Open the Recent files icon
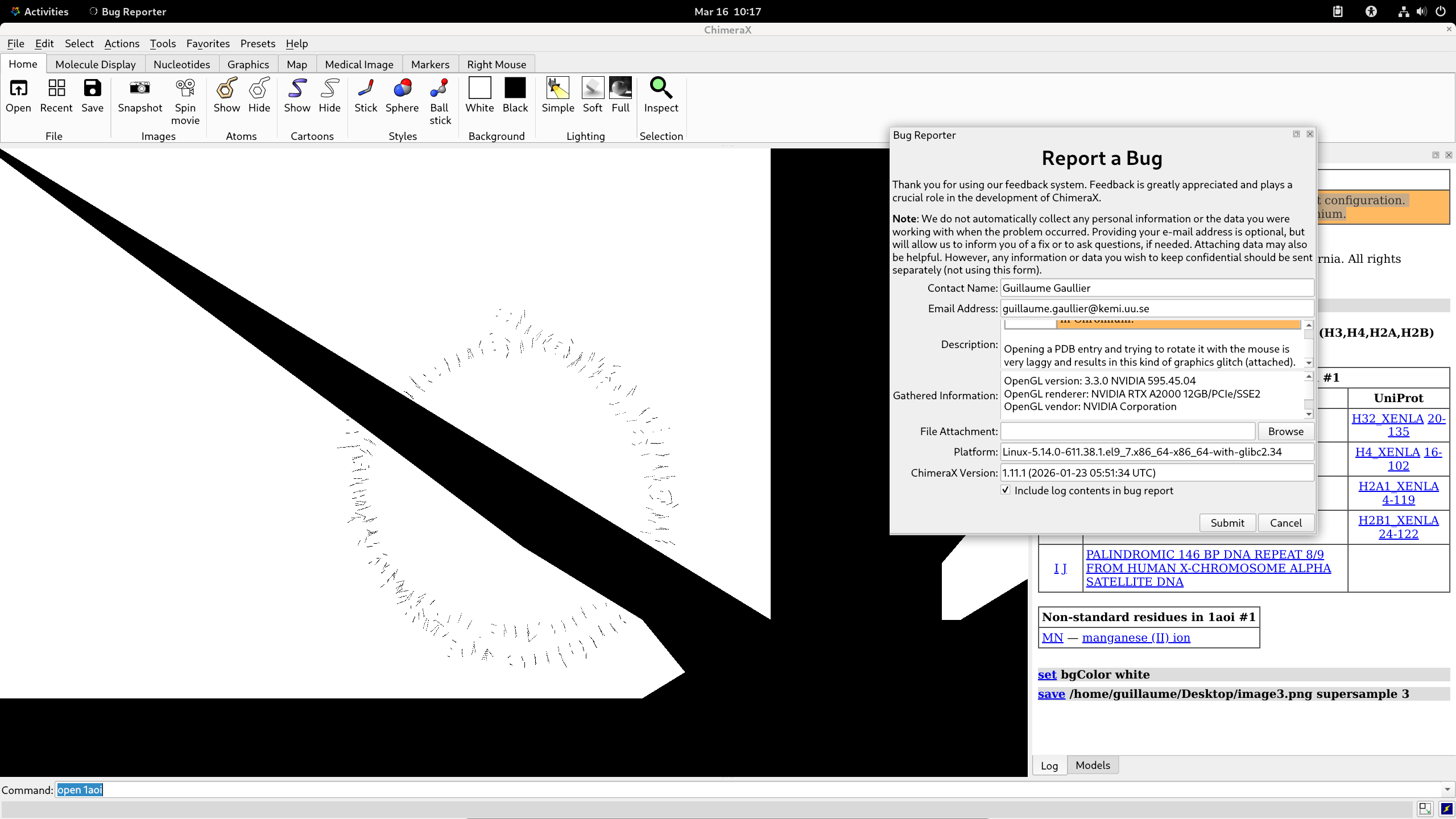This screenshot has width=1456, height=819. [56, 88]
